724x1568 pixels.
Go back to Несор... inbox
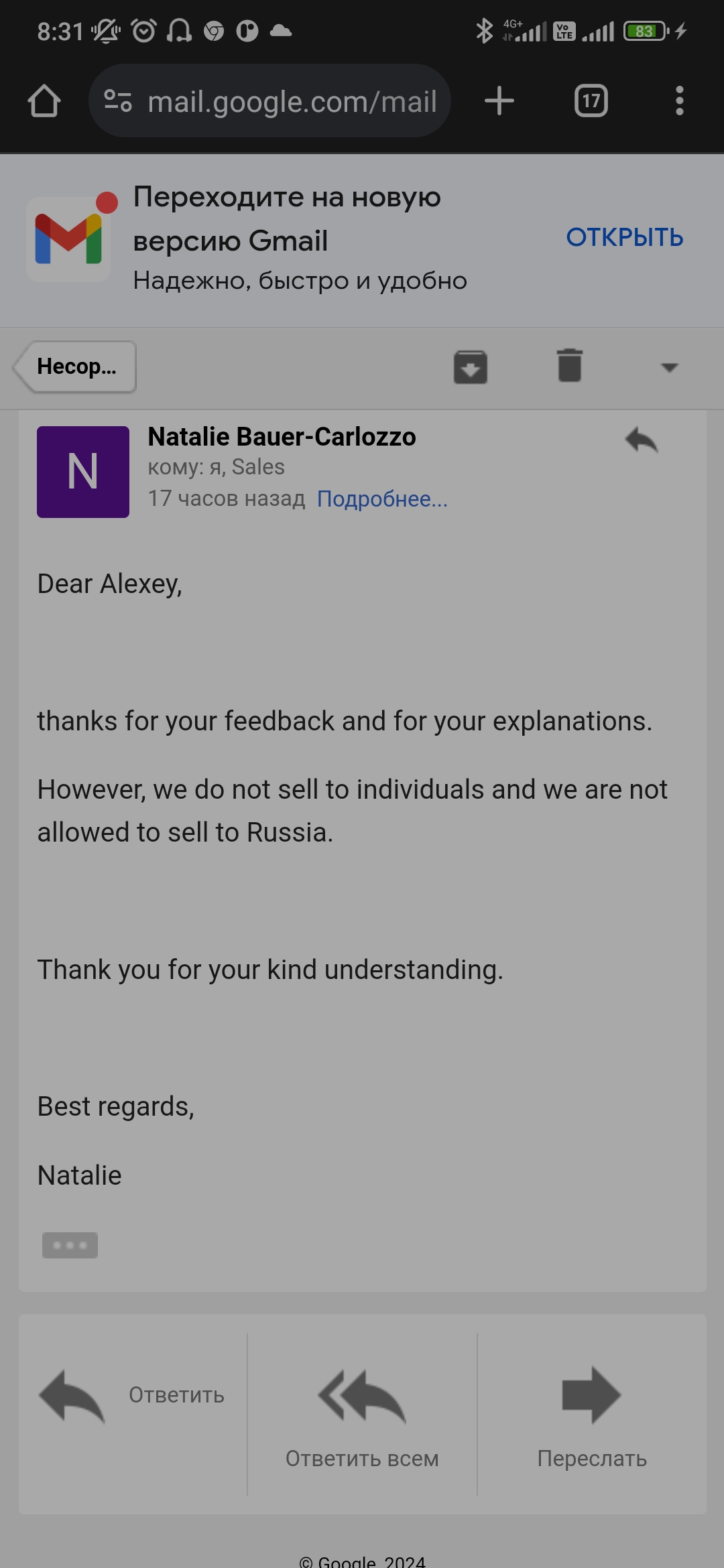75,367
